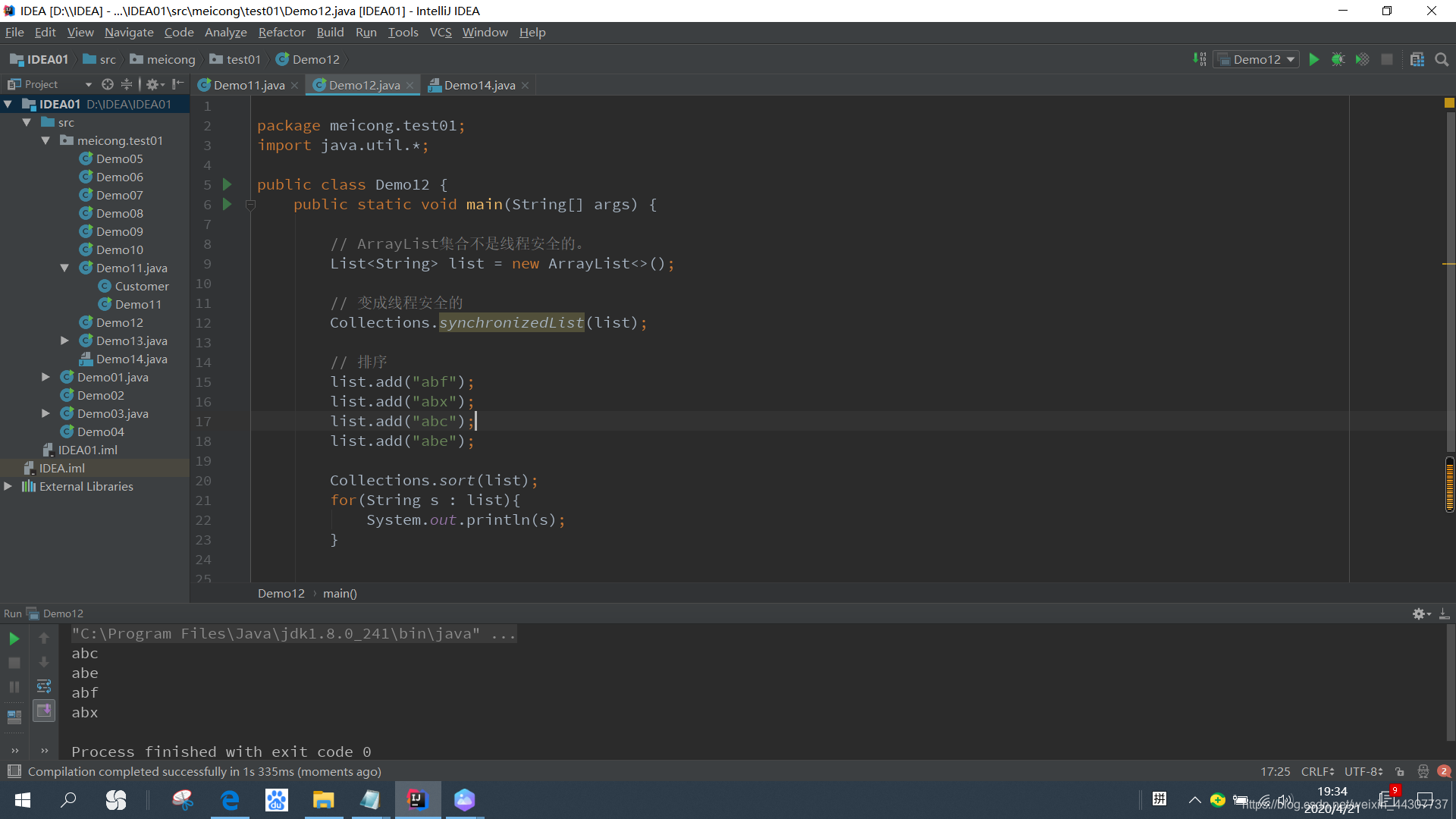Click Stop square in Run panel
This screenshot has height=819, width=1456.
coord(14,663)
